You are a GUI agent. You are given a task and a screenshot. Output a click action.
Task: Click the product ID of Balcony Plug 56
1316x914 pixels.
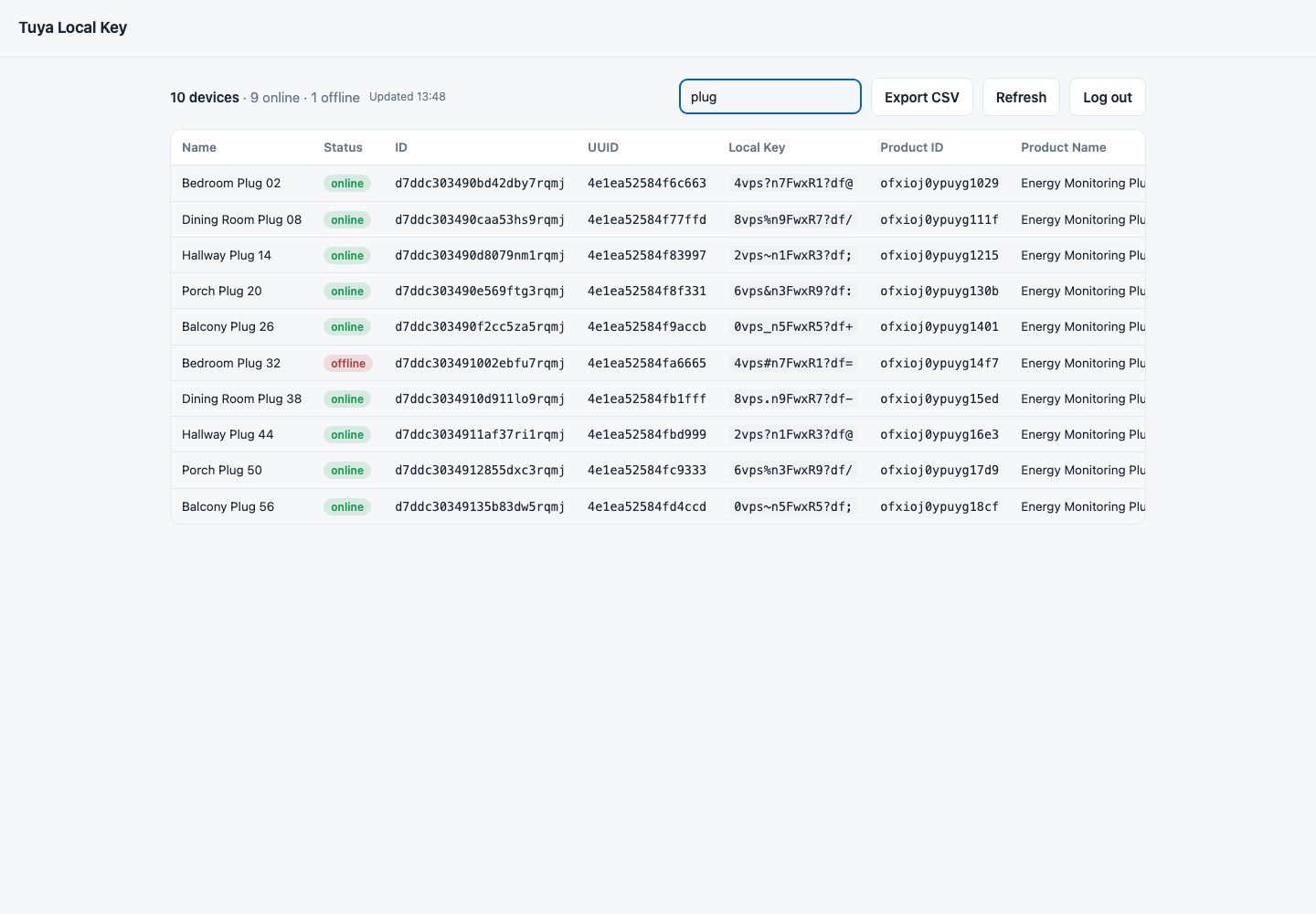939,506
